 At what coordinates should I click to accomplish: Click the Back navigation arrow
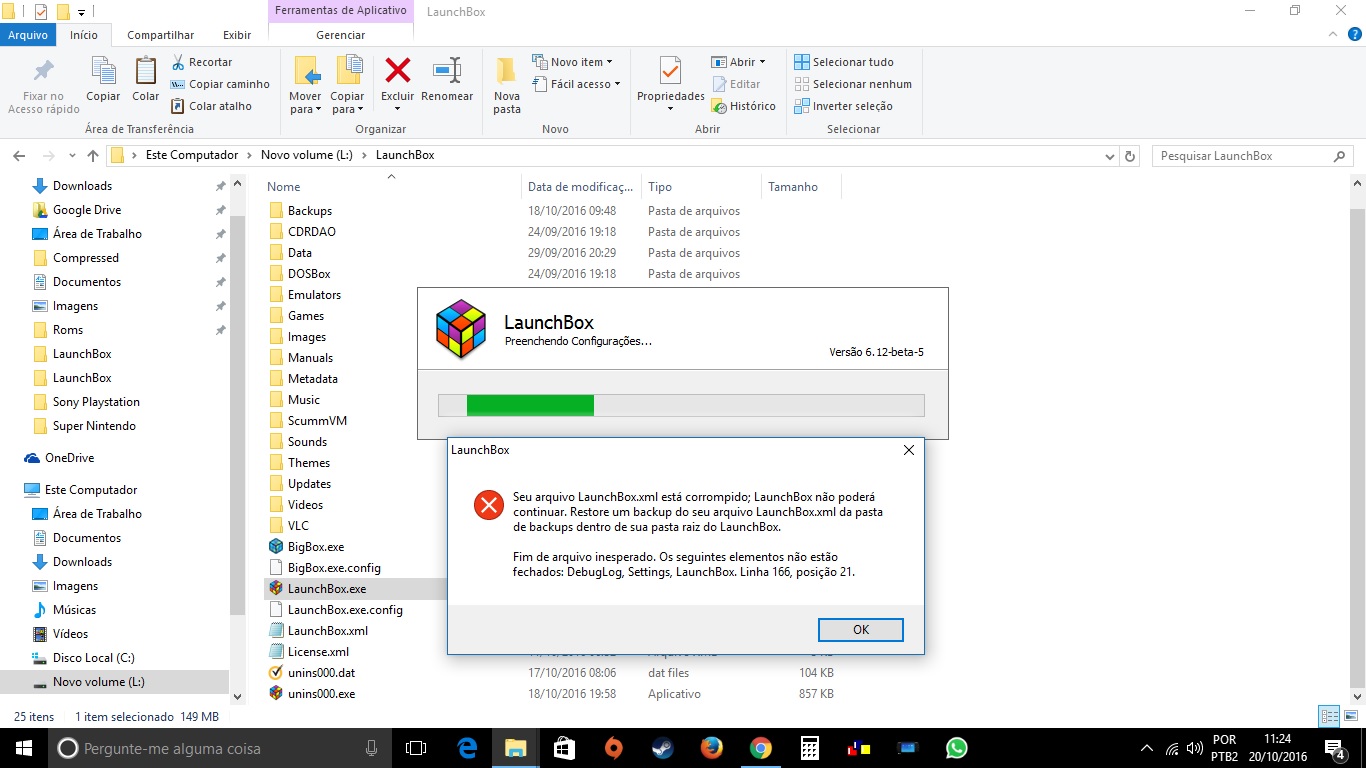[18, 156]
